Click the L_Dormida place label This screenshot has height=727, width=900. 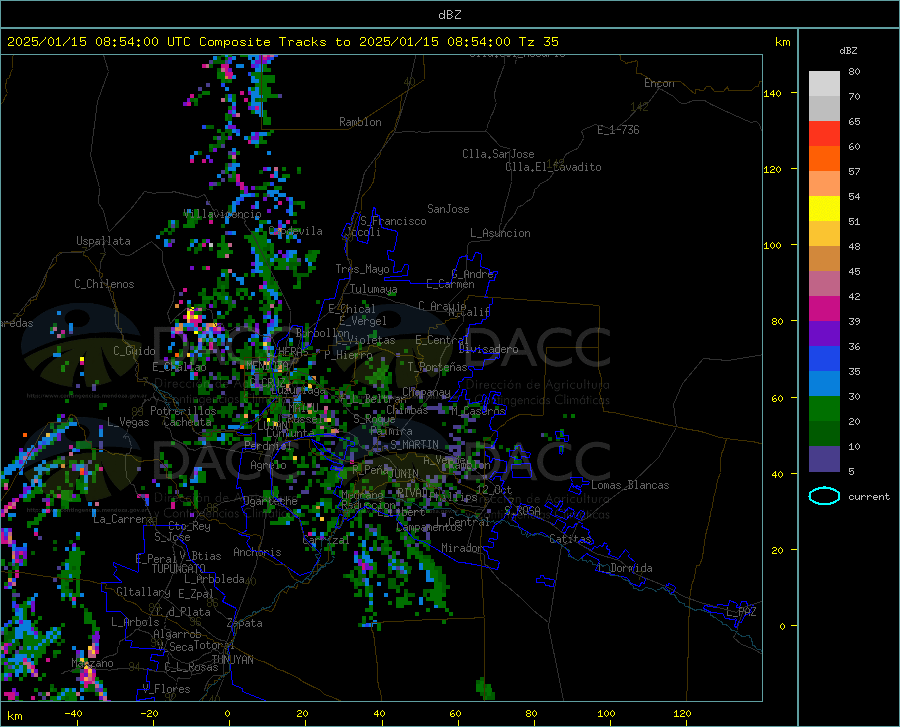click(x=624, y=568)
